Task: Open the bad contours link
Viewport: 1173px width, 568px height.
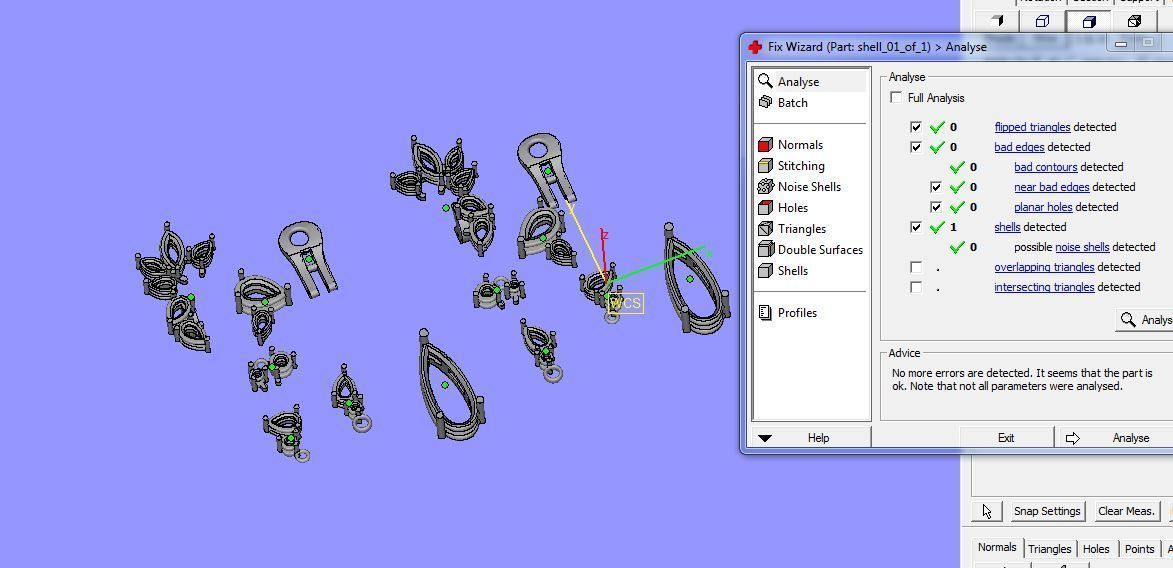Action: pyautogui.click(x=1046, y=167)
